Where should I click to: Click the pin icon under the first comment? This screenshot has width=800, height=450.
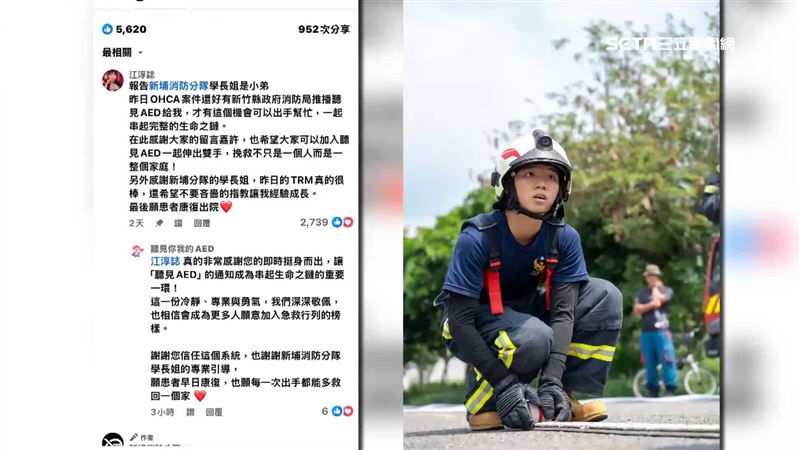click(159, 223)
